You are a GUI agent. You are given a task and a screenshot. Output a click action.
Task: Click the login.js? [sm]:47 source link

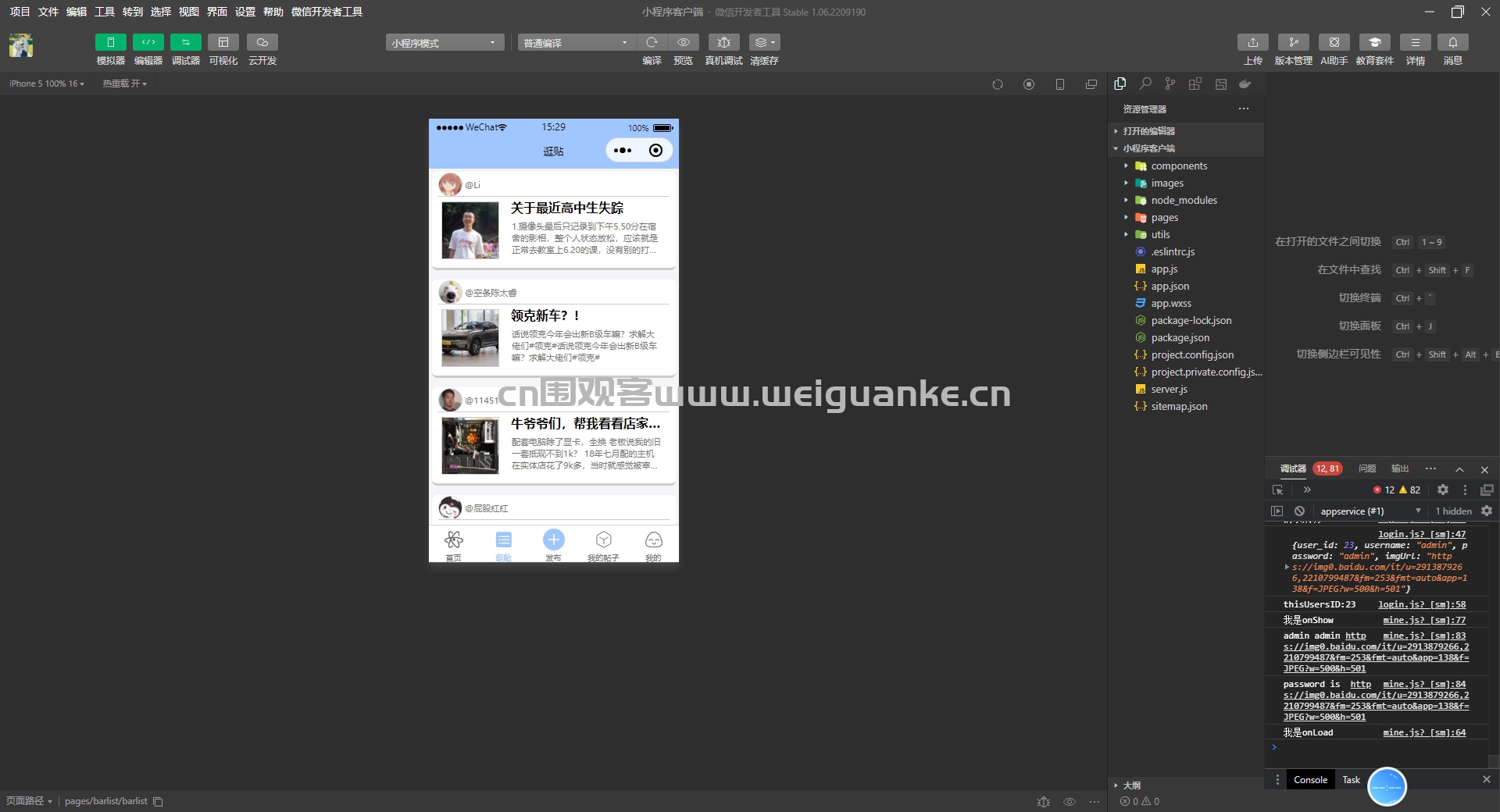[1422, 534]
